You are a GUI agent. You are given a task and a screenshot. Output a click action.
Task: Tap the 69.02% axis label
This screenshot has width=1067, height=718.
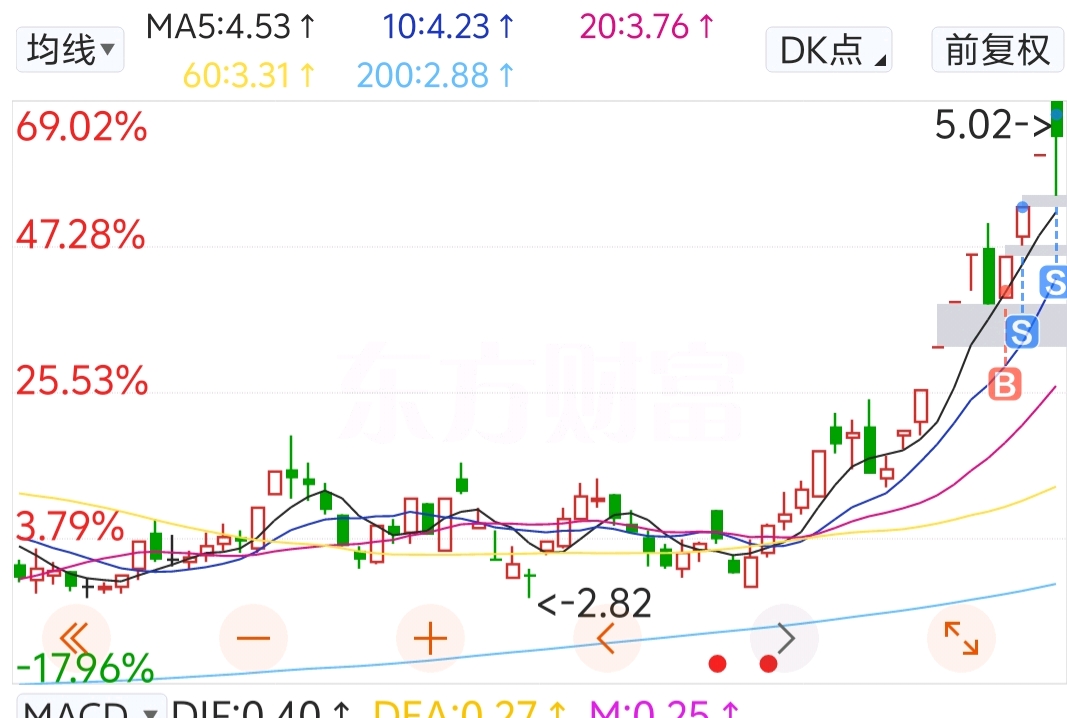(x=82, y=127)
